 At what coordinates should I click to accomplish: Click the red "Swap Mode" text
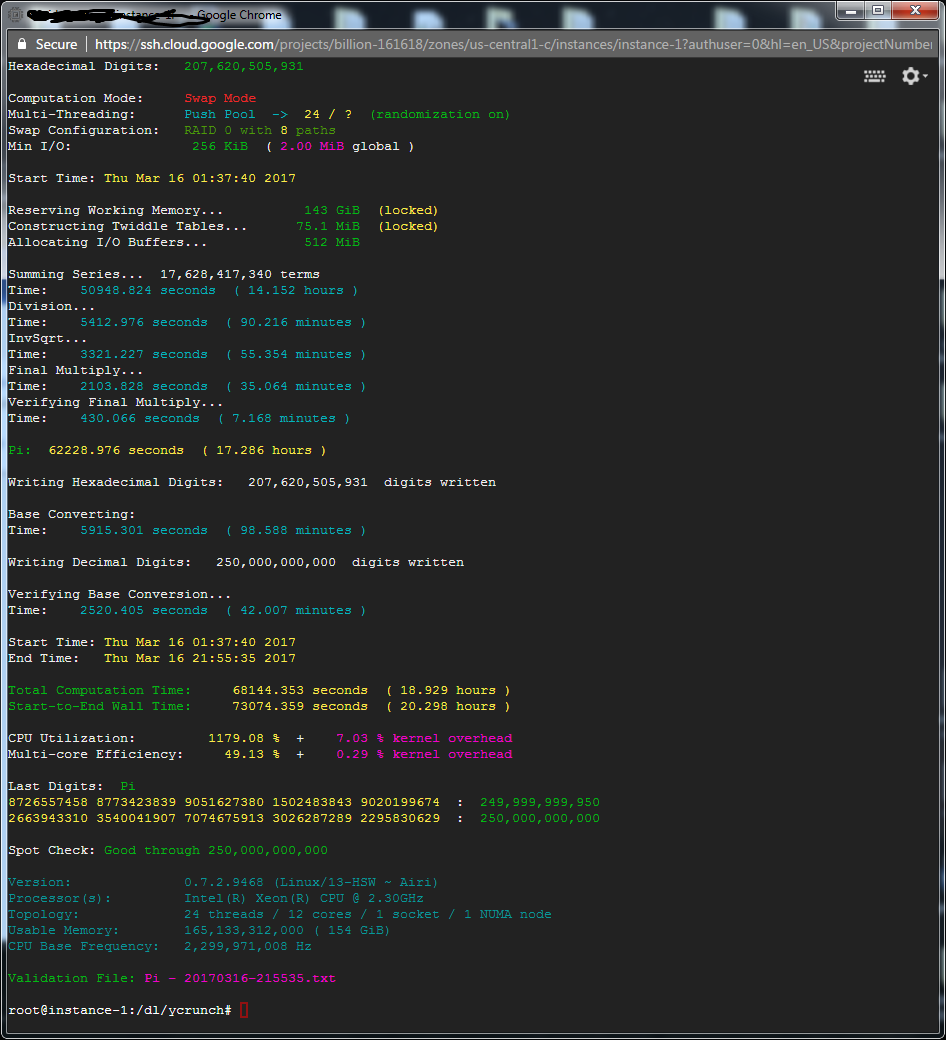pyautogui.click(x=220, y=98)
